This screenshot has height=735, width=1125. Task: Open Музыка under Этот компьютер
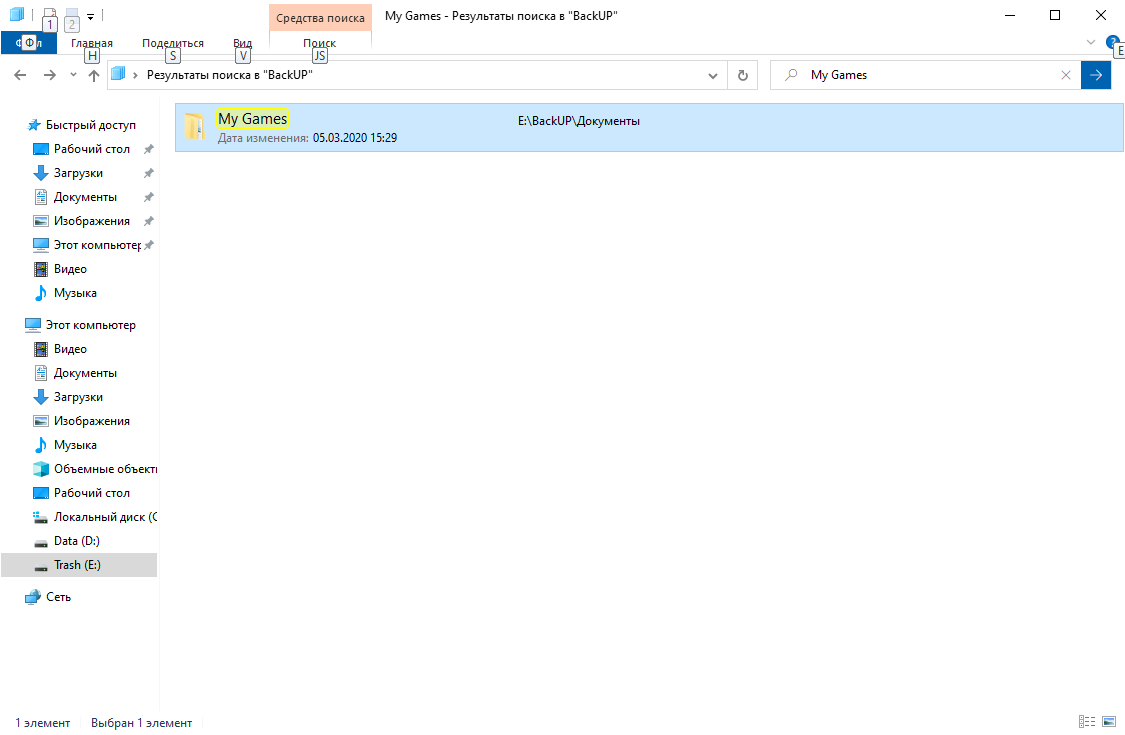click(x=75, y=445)
